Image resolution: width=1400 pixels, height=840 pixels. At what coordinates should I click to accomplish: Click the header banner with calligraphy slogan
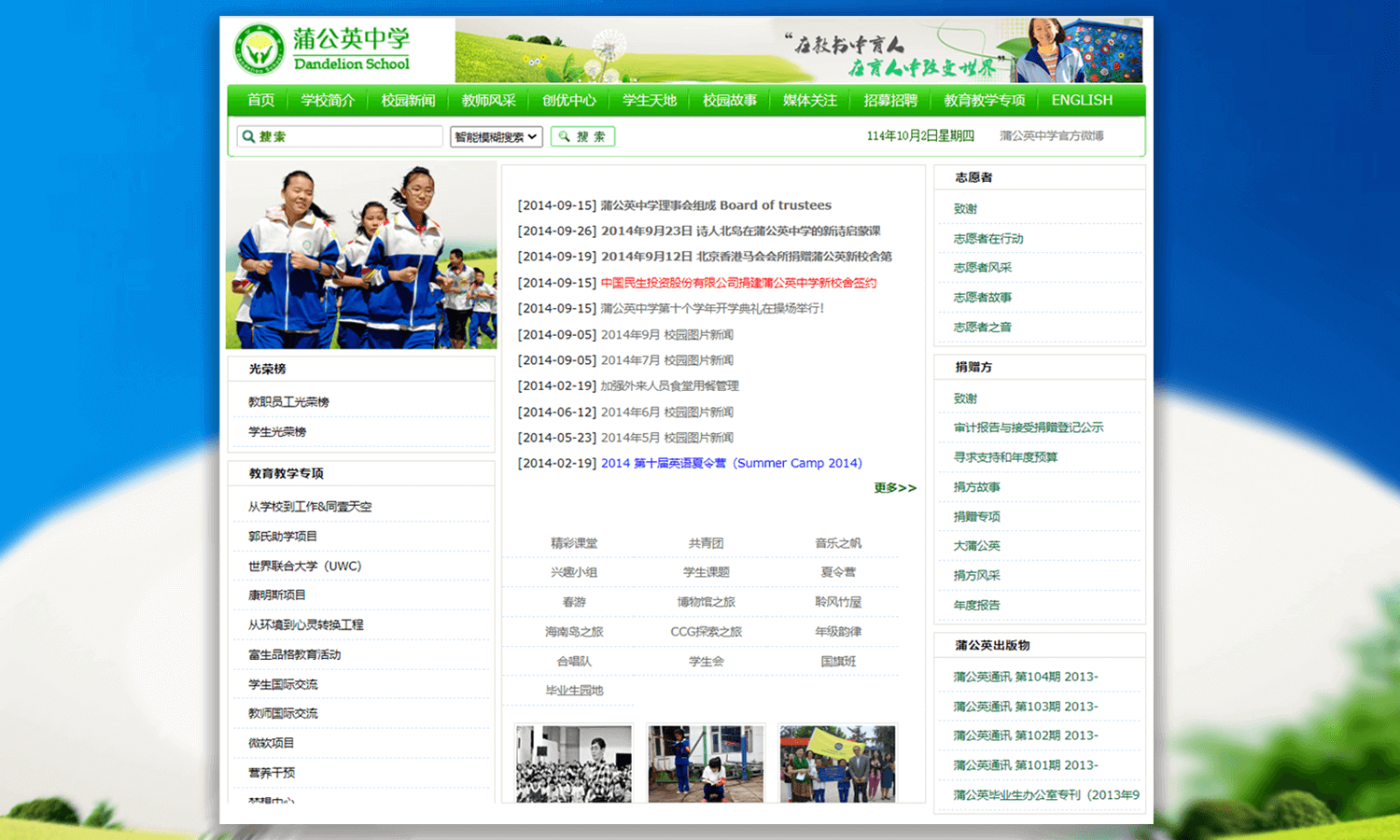click(x=799, y=50)
